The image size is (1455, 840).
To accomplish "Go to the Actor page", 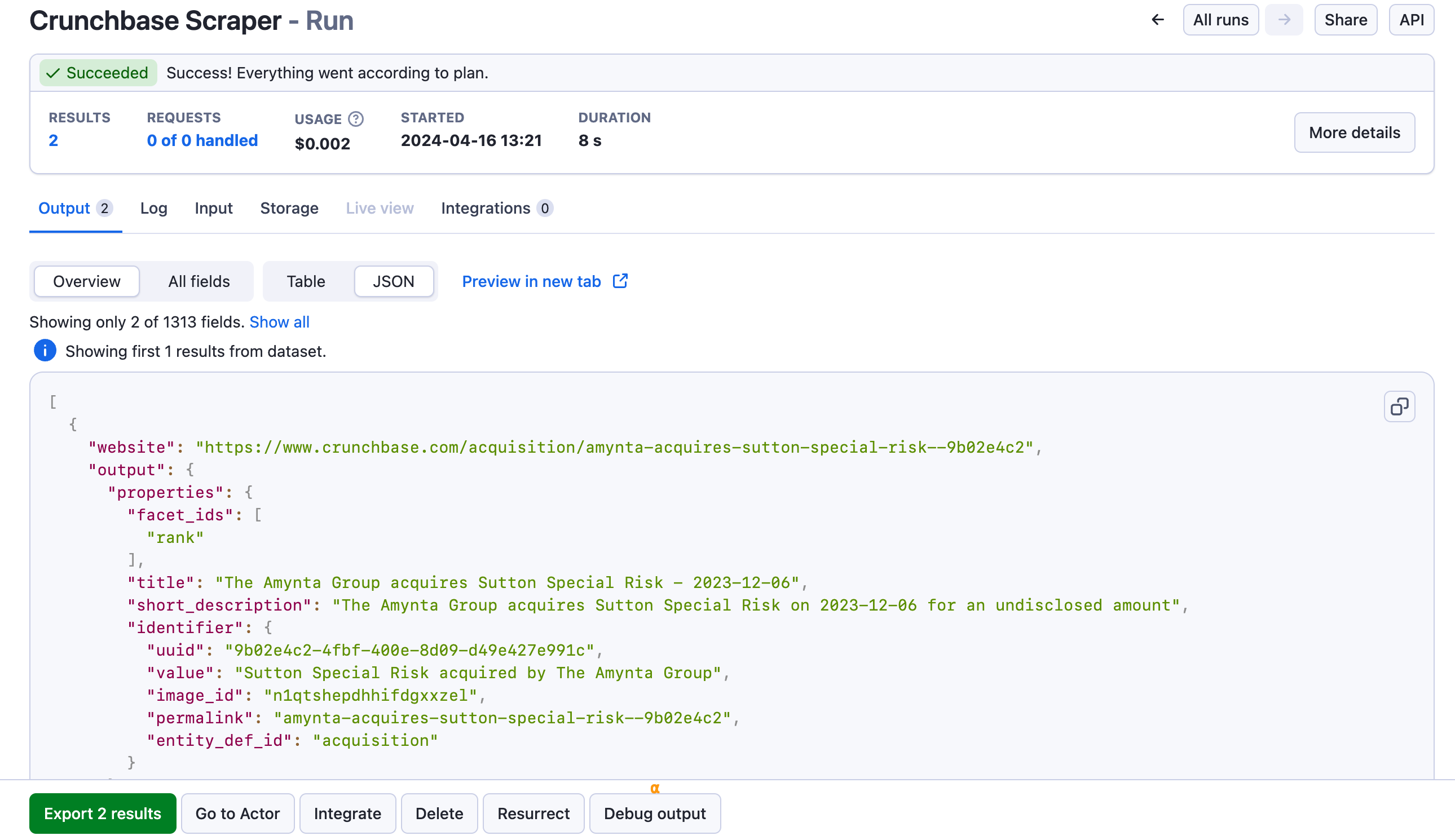I will coord(237,814).
